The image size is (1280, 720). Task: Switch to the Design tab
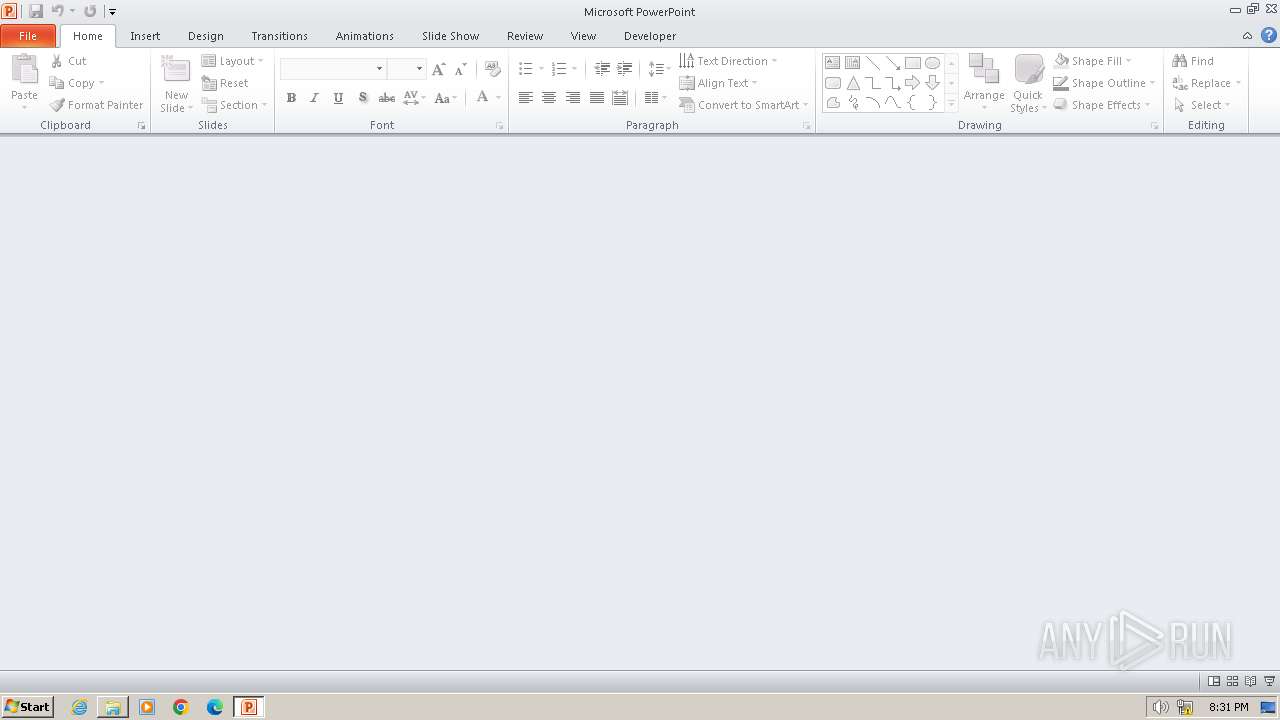click(206, 36)
